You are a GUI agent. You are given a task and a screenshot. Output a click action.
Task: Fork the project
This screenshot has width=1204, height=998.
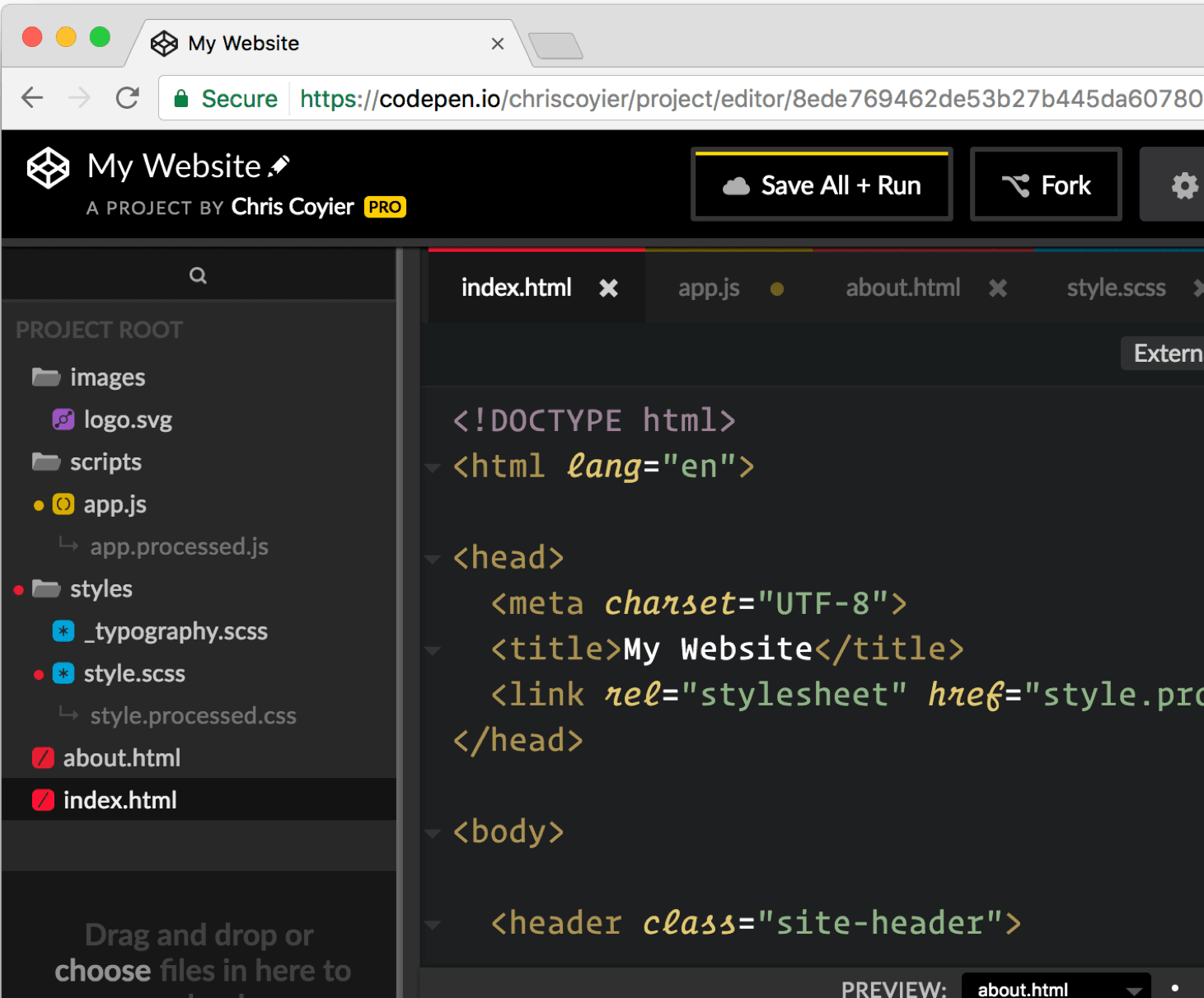point(1045,184)
